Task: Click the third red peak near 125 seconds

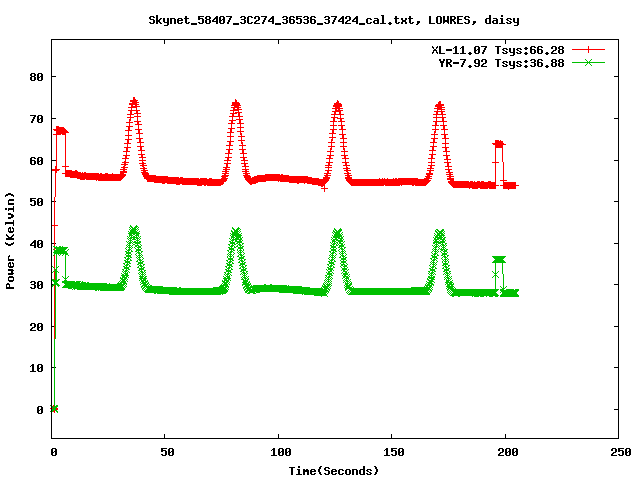Action: pyautogui.click(x=338, y=104)
